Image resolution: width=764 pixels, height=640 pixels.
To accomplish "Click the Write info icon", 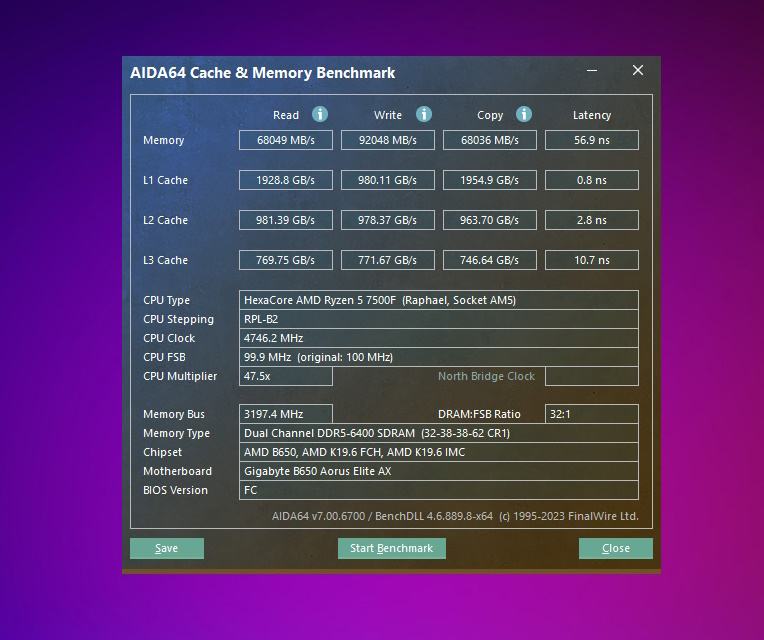I will 423,114.
